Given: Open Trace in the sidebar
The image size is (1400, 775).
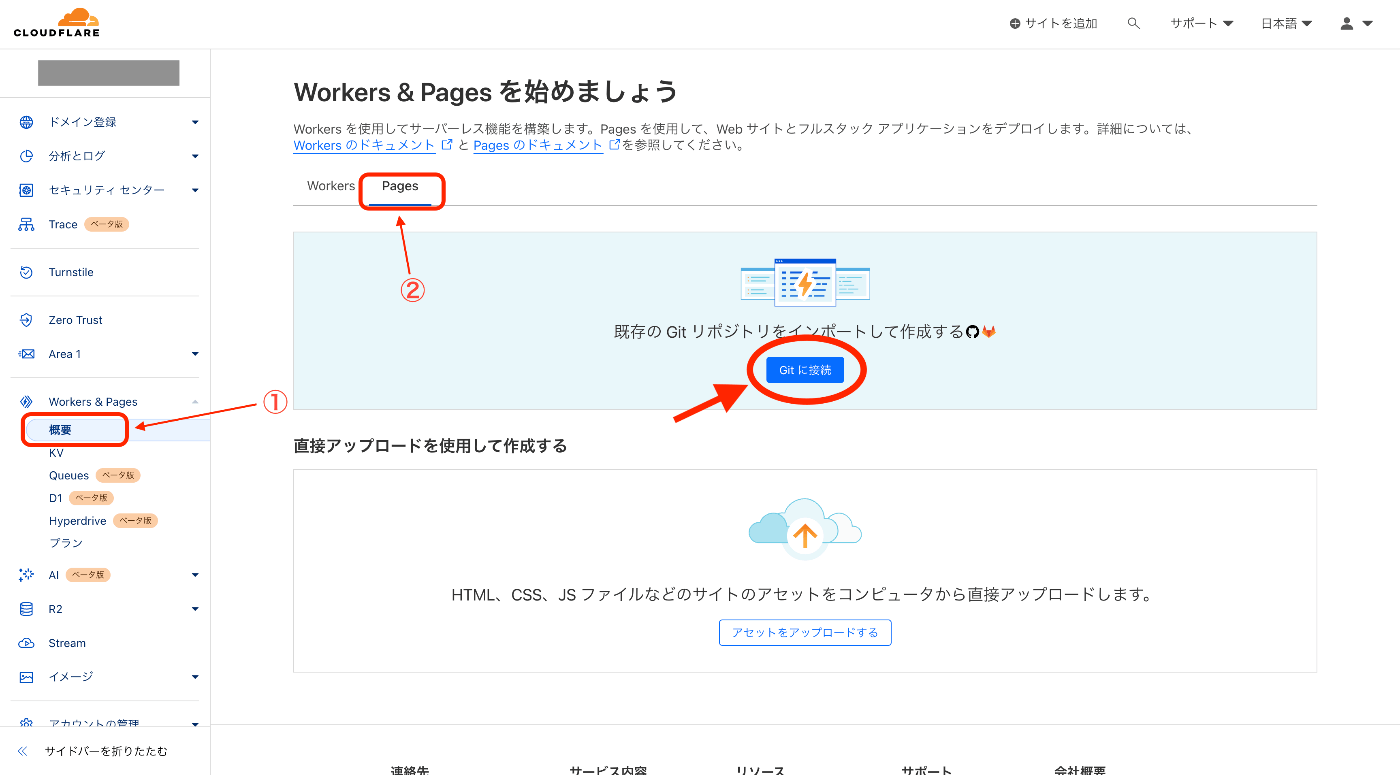Looking at the screenshot, I should point(63,224).
